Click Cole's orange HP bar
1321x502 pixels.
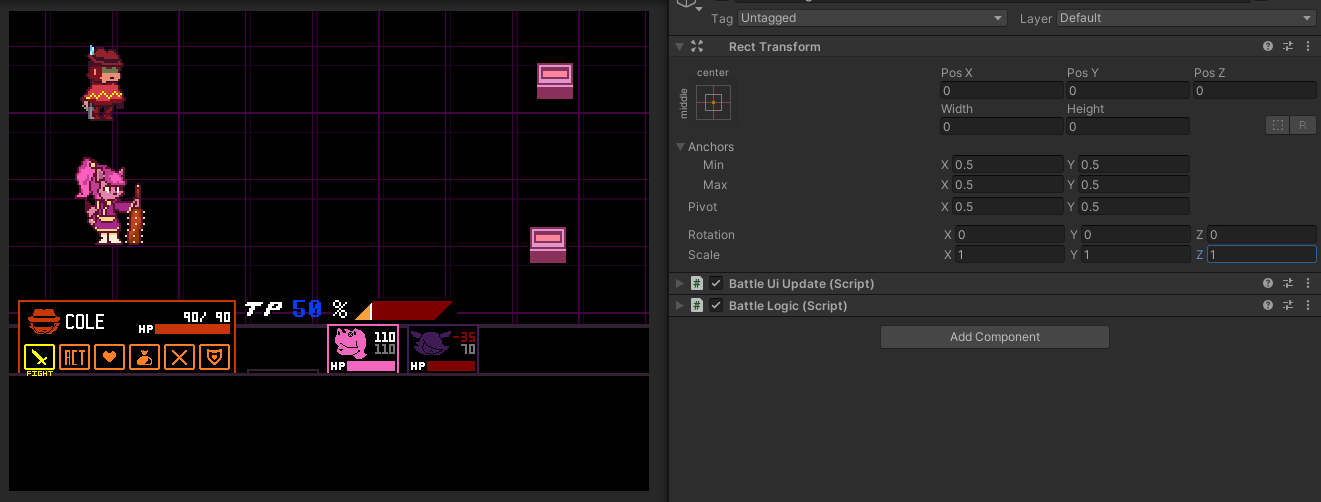[192, 329]
